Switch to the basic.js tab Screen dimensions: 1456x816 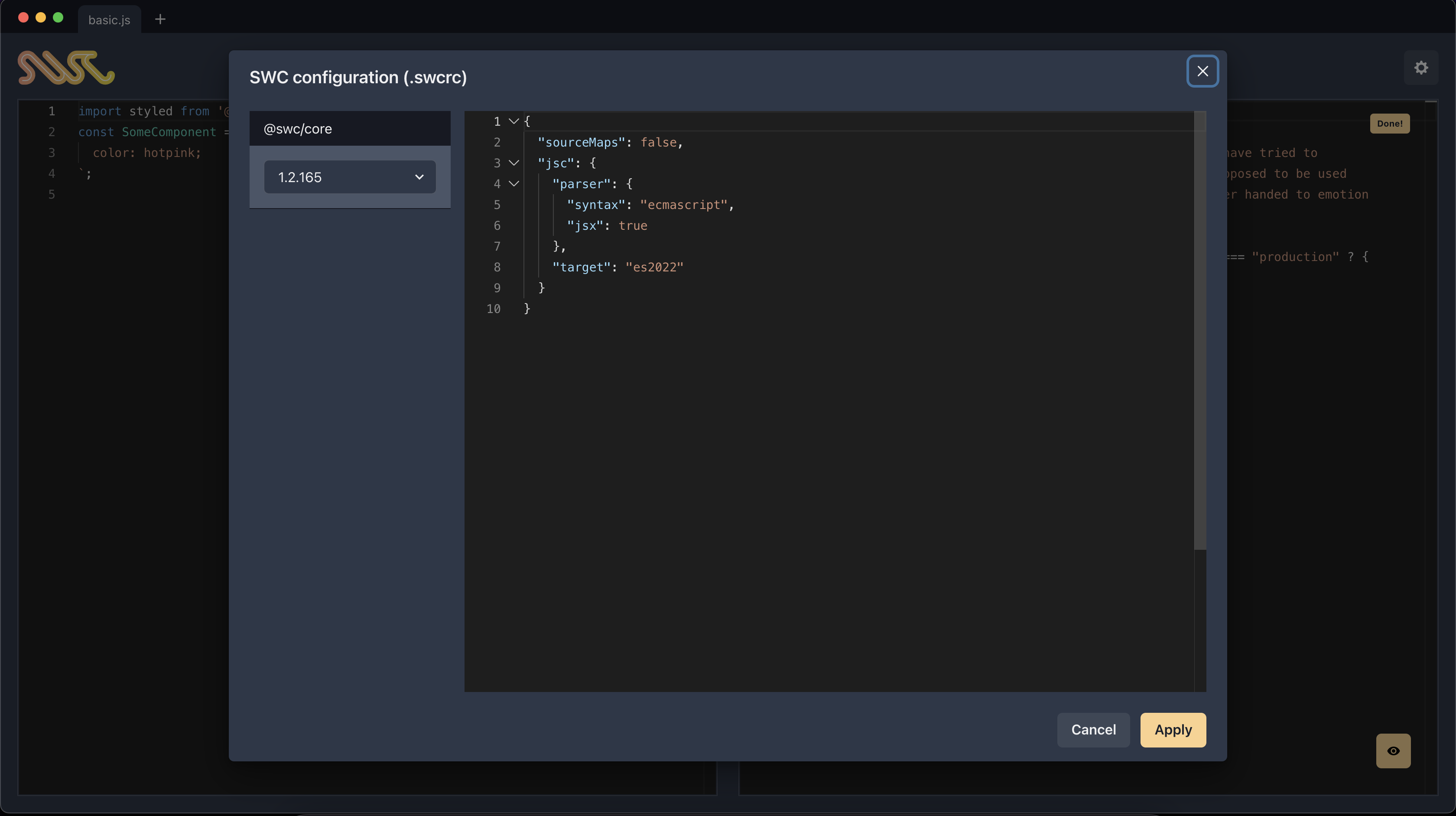coord(109,20)
